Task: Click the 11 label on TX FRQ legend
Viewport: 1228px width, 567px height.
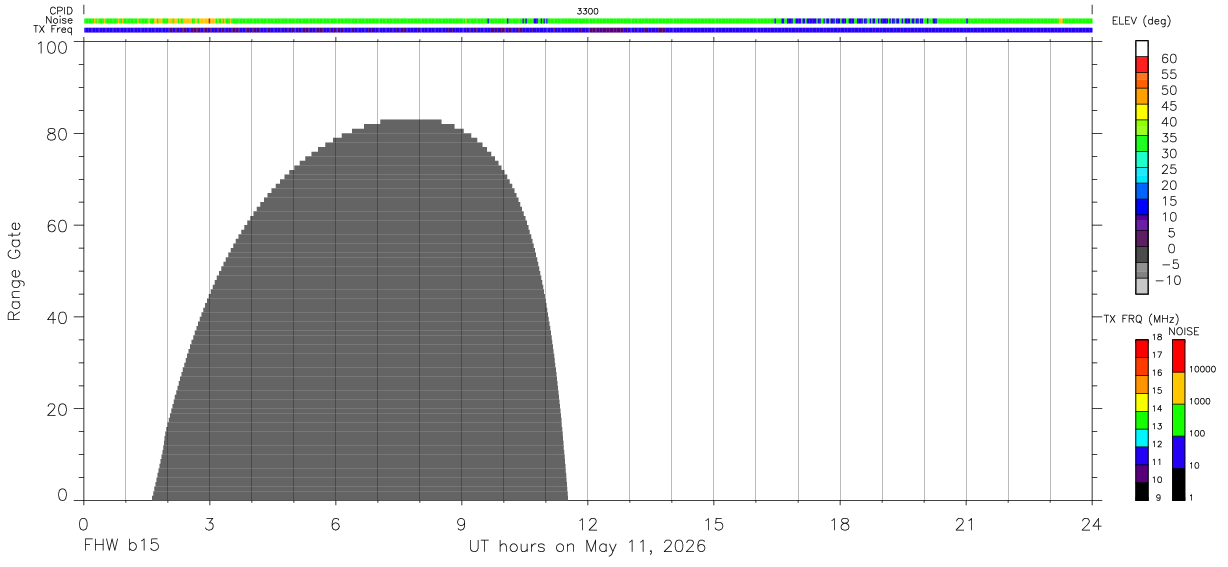Action: [1156, 462]
